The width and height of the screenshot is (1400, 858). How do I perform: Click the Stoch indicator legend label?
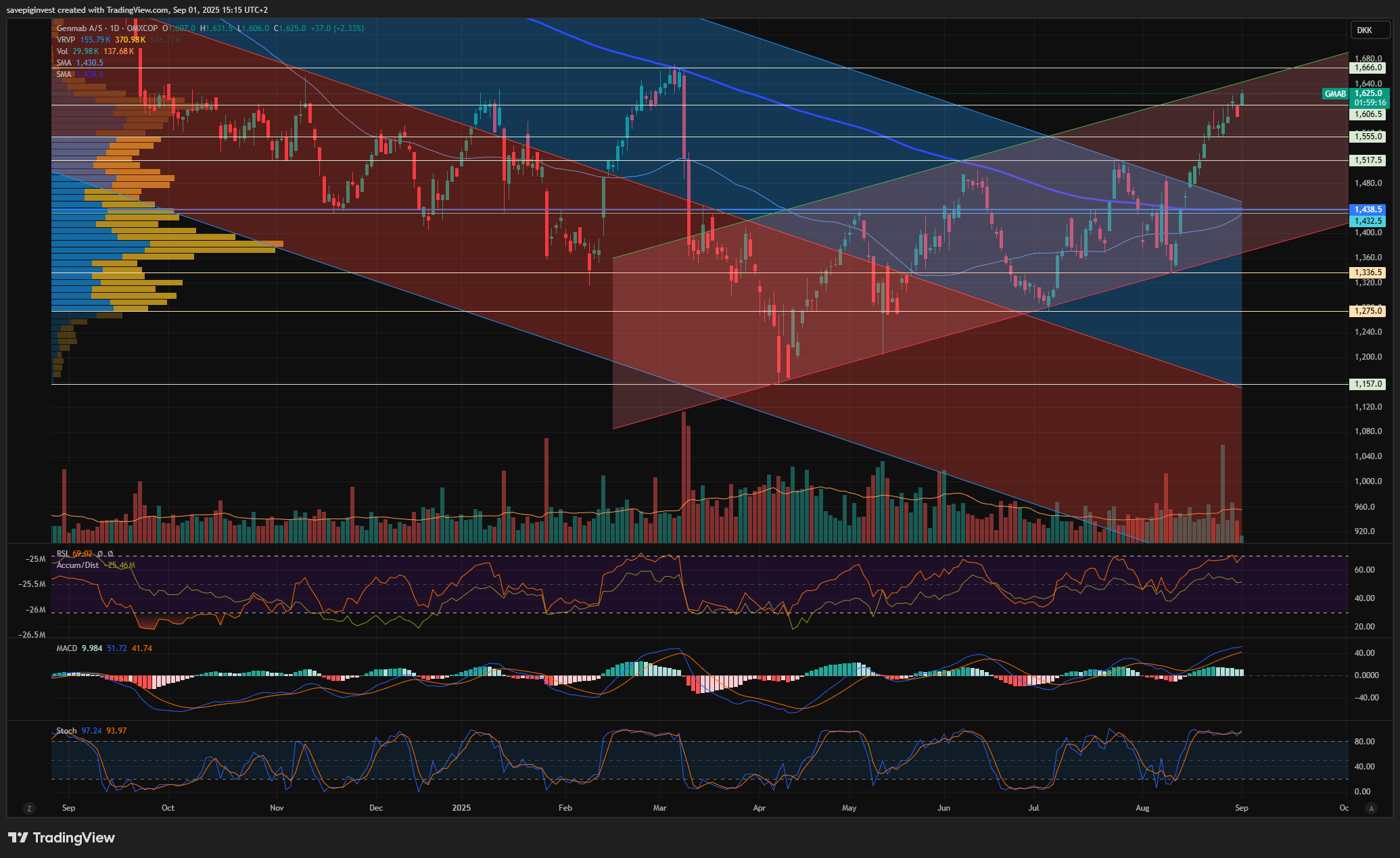point(66,731)
